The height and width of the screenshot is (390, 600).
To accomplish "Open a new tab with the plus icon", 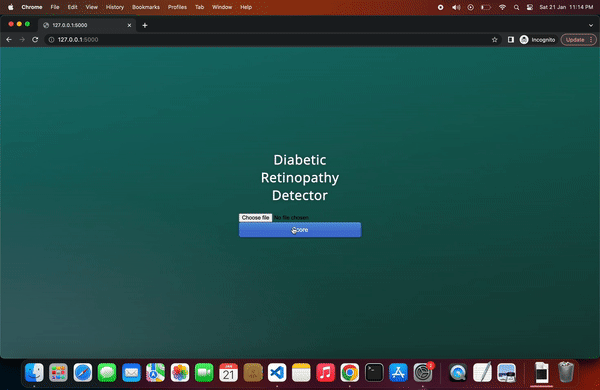I will tap(145, 25).
